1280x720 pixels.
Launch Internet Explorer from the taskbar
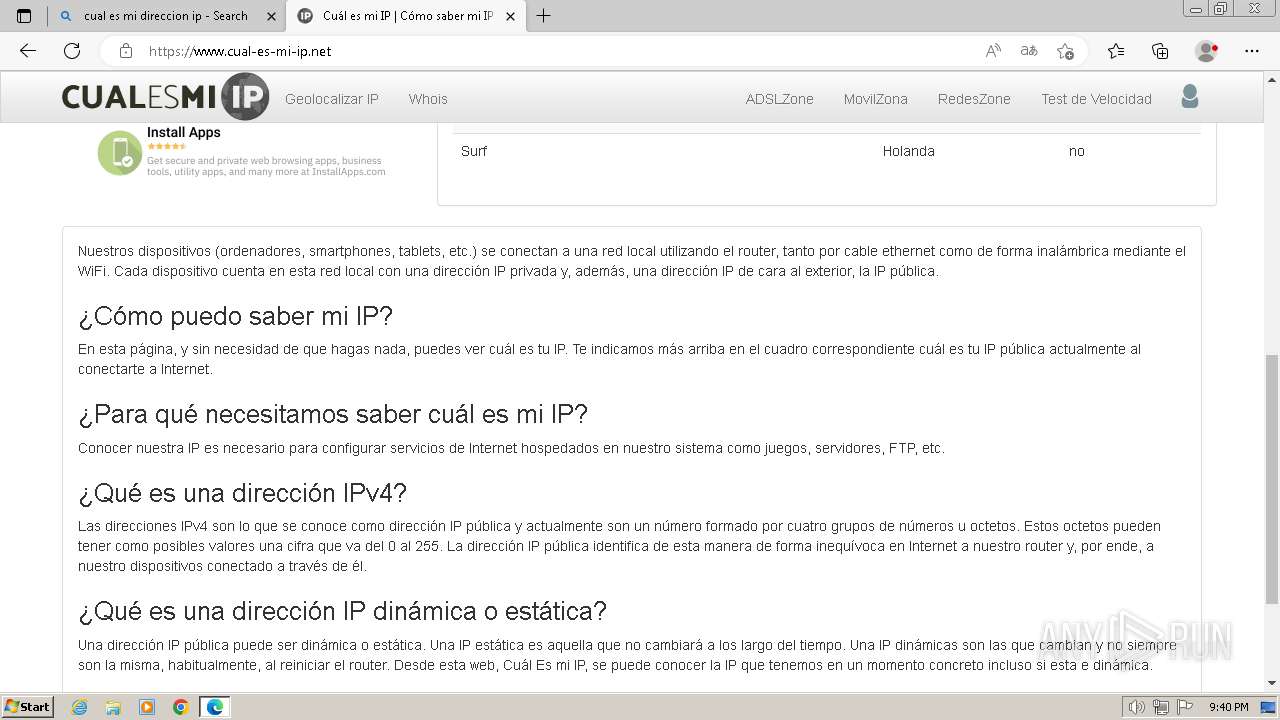[79, 707]
